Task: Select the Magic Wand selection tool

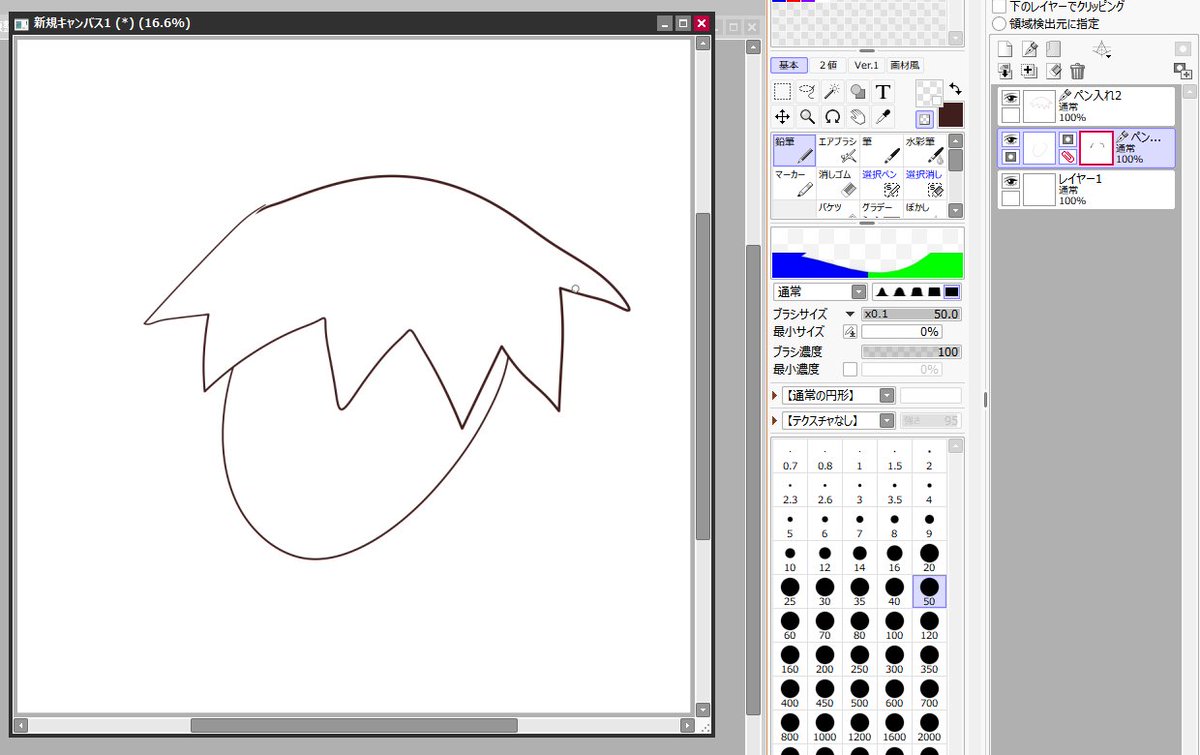Action: [x=832, y=91]
